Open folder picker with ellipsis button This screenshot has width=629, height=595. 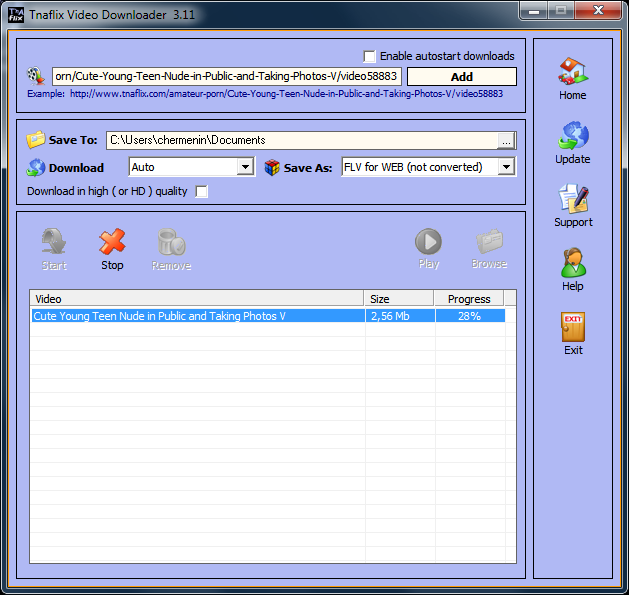(x=506, y=141)
